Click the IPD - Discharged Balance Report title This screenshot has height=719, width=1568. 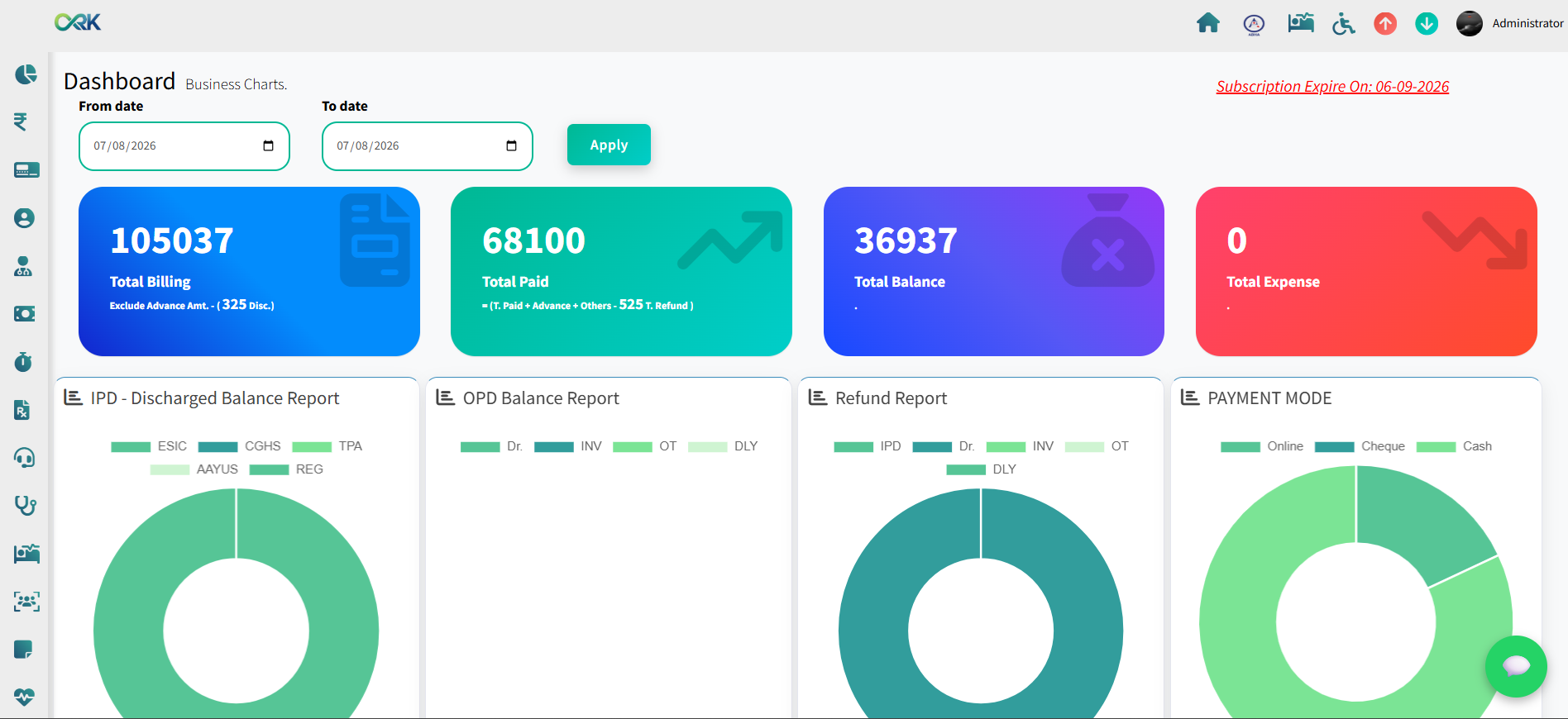point(215,398)
